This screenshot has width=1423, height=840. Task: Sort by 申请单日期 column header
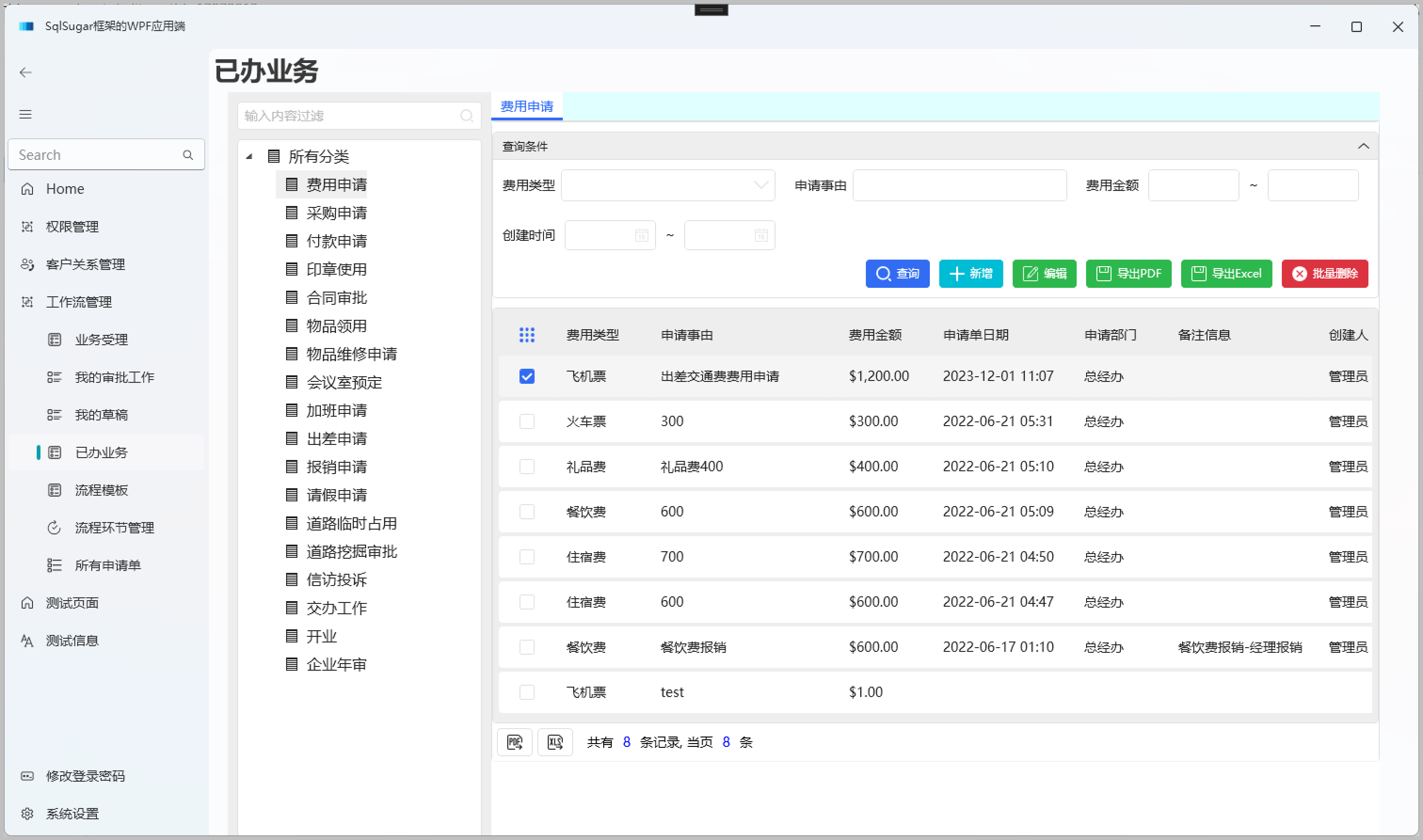tap(975, 335)
